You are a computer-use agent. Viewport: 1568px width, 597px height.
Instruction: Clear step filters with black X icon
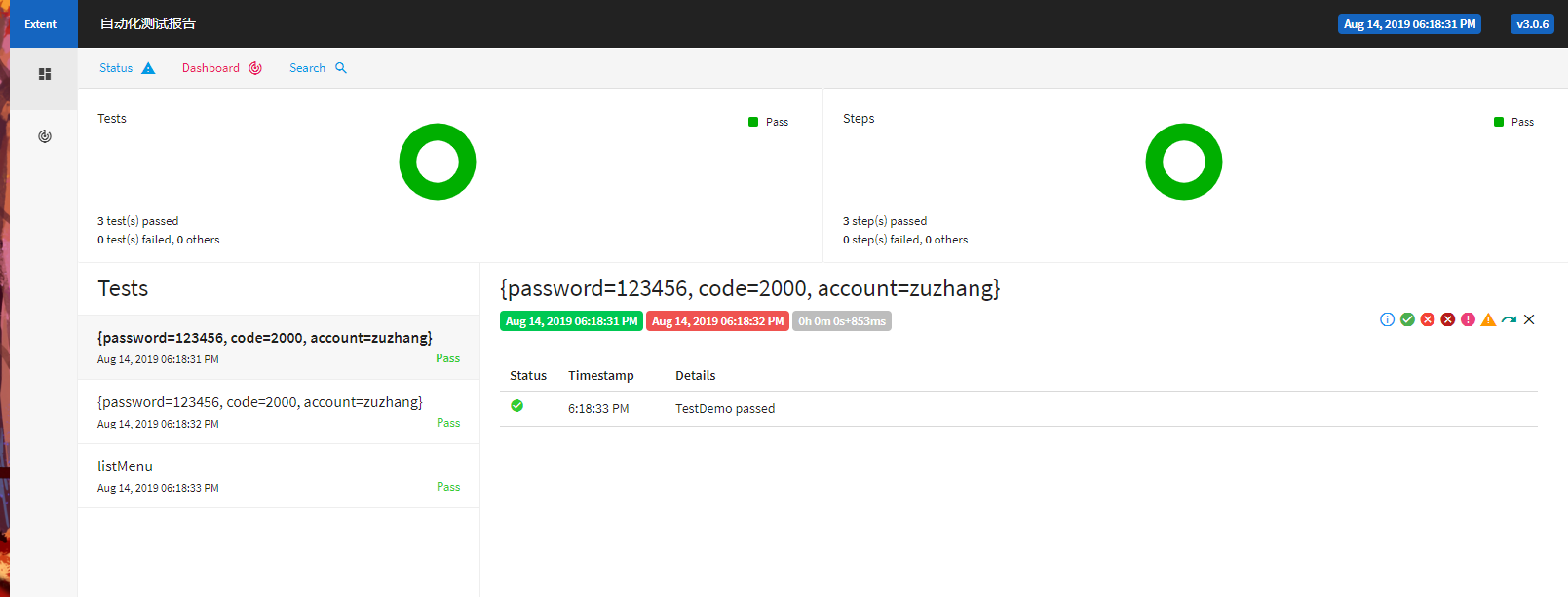click(1529, 319)
